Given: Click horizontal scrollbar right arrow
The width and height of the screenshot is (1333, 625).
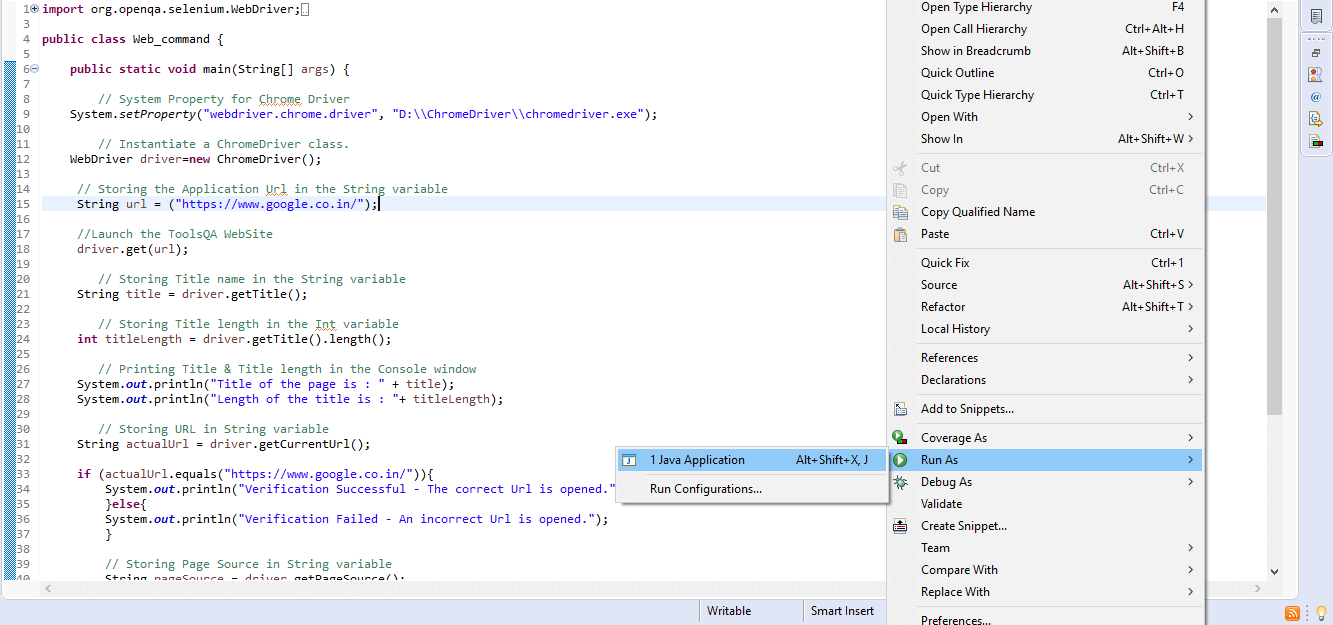Looking at the screenshot, I should click(1259, 589).
